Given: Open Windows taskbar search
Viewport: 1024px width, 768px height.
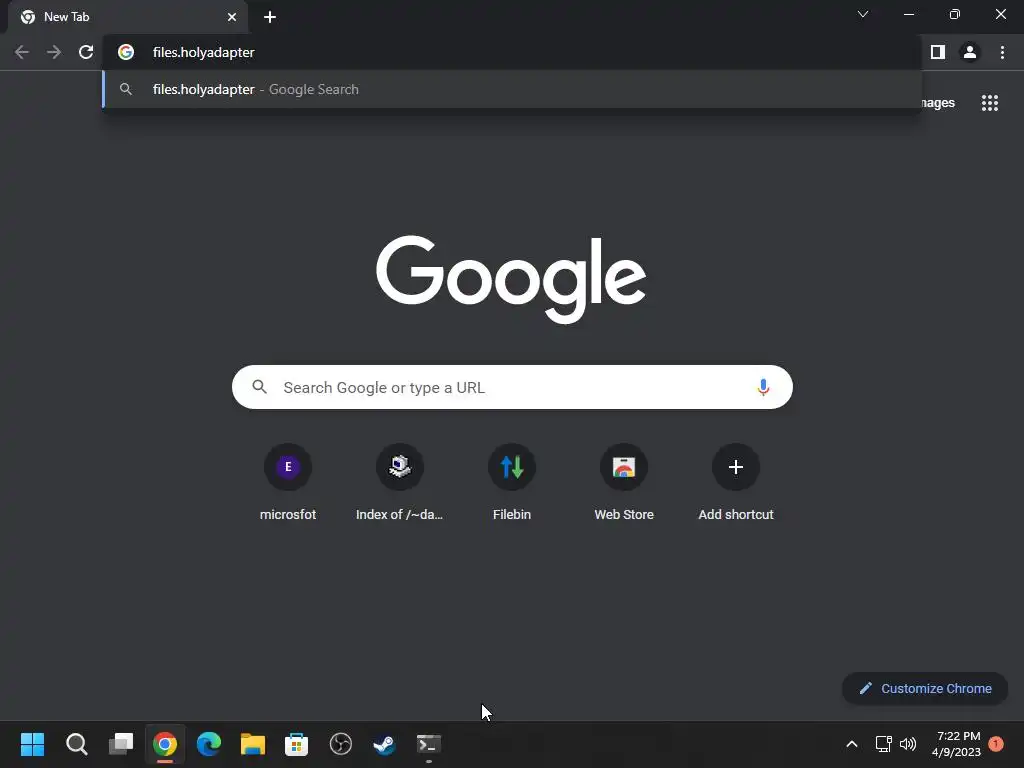Looking at the screenshot, I should 76,744.
